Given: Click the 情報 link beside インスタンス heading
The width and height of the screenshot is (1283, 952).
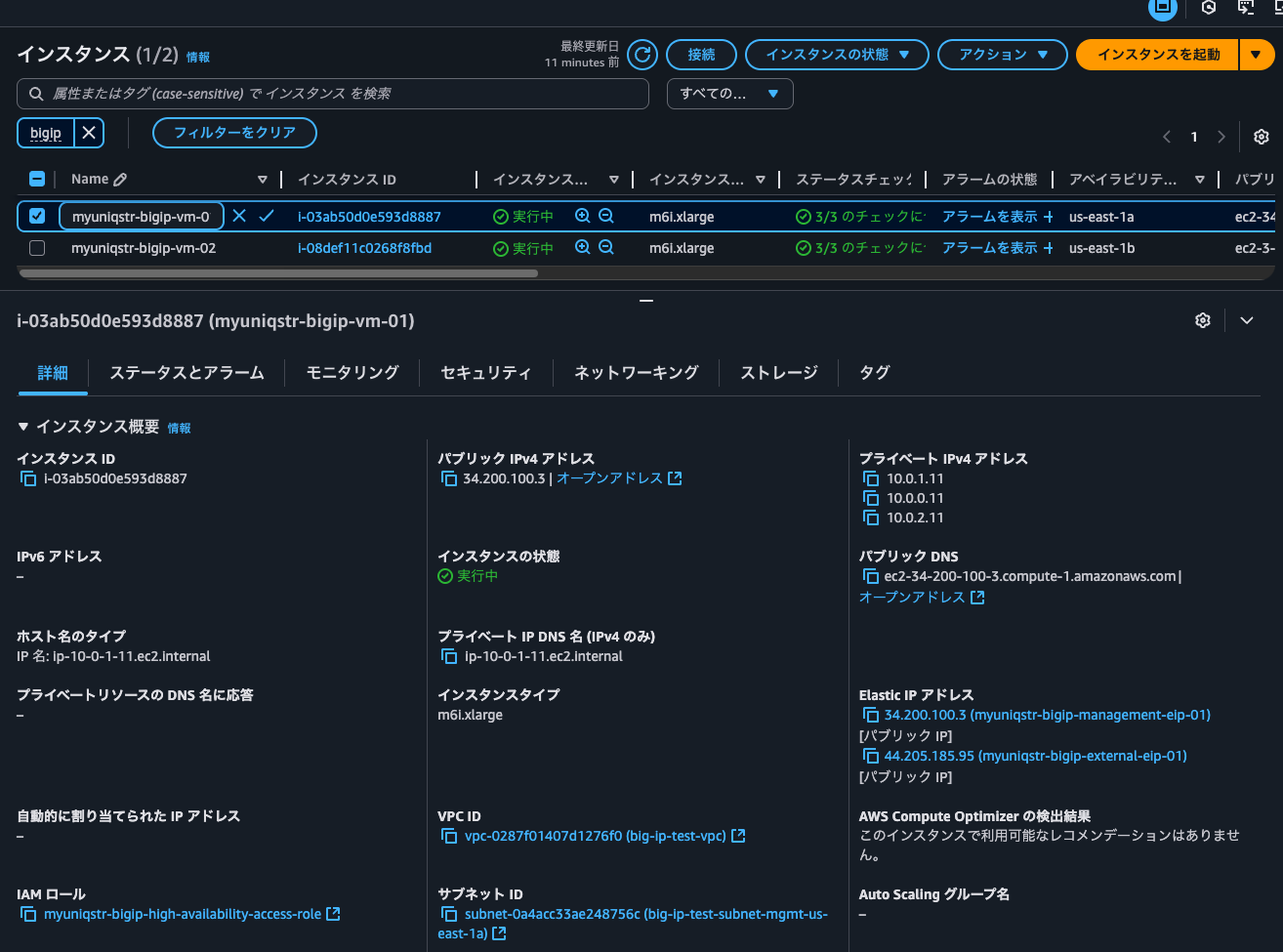Looking at the screenshot, I should (198, 58).
